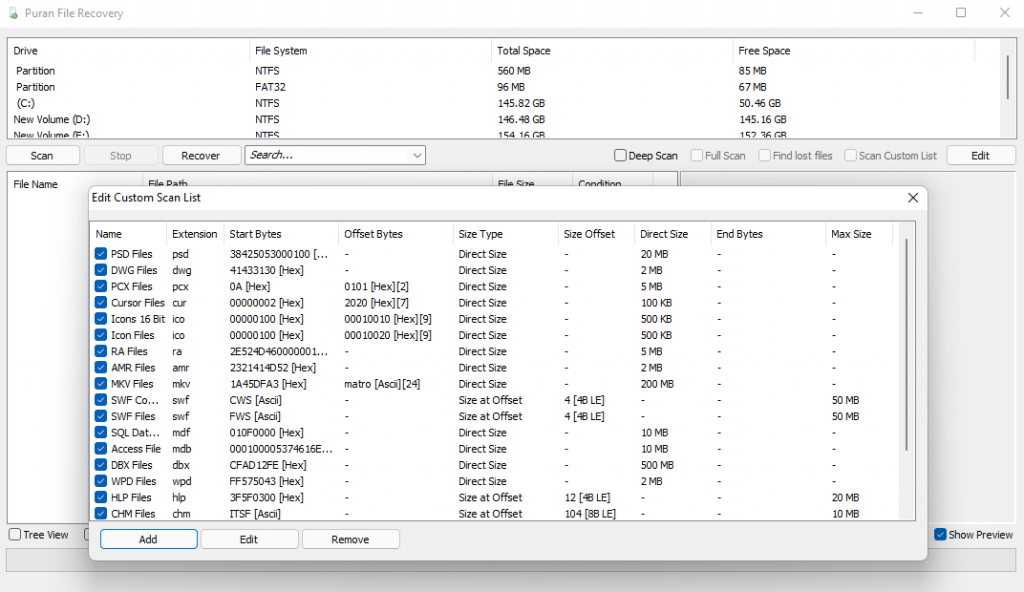Enable Full Scan
The width and height of the screenshot is (1024, 592).
point(697,155)
